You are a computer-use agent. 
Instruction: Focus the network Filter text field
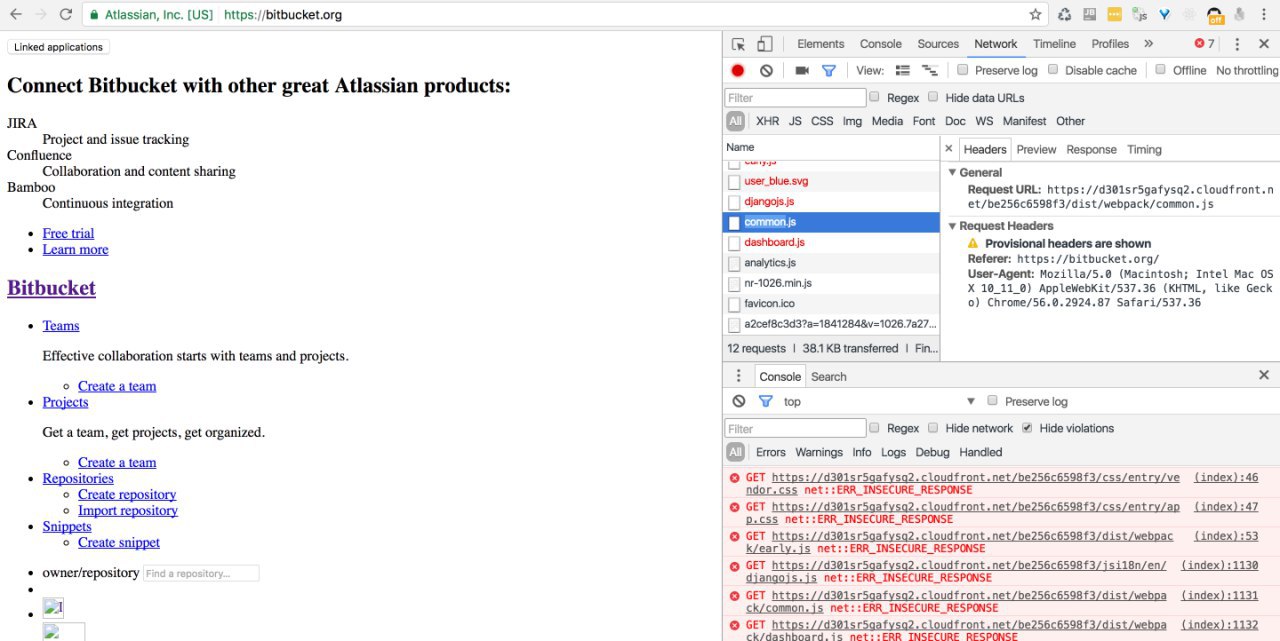(796, 98)
